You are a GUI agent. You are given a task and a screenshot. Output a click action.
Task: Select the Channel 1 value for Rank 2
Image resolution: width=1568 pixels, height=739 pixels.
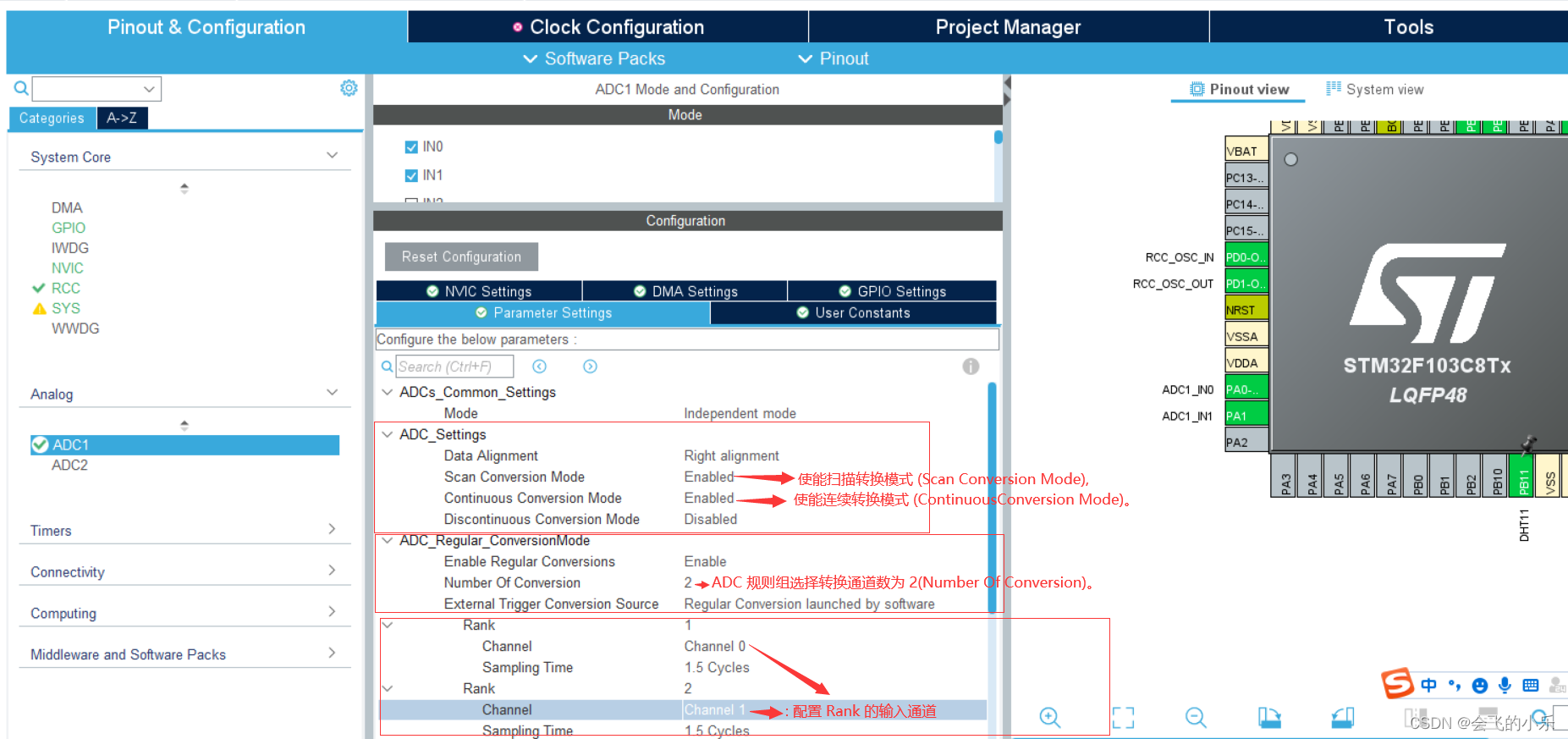pos(715,710)
